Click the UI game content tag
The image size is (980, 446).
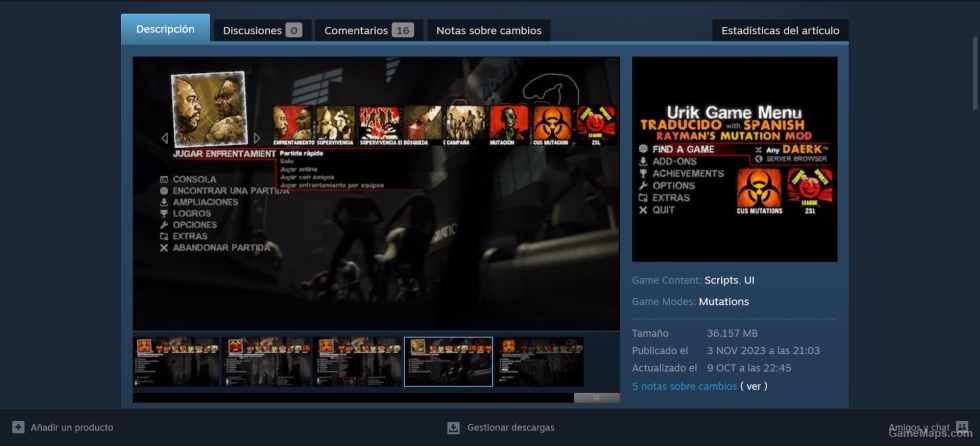click(749, 280)
